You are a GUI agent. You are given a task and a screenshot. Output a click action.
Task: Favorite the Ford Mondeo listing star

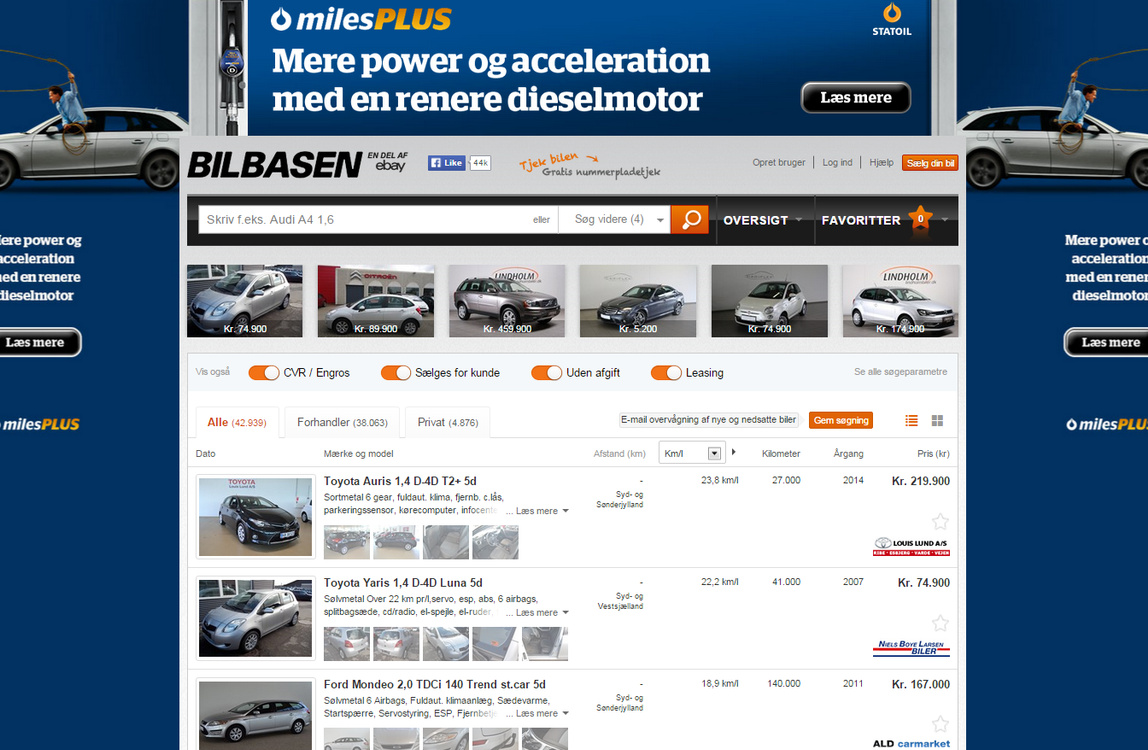pos(940,724)
